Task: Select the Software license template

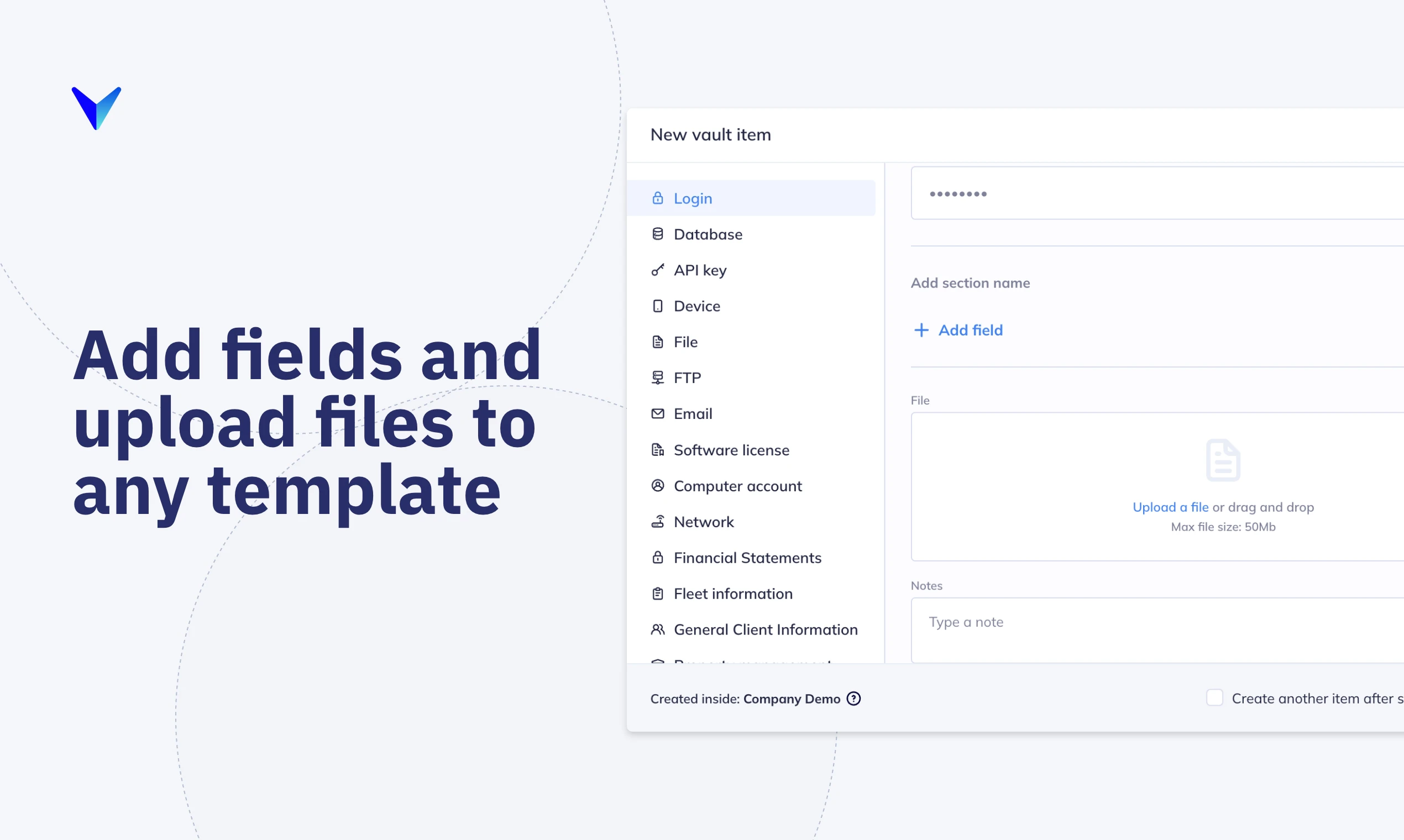Action: point(731,450)
